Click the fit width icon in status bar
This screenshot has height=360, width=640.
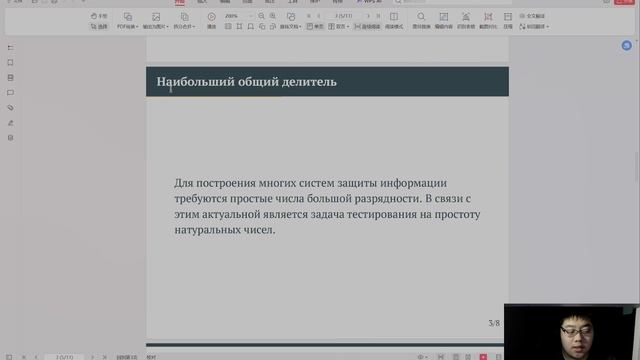(441, 357)
